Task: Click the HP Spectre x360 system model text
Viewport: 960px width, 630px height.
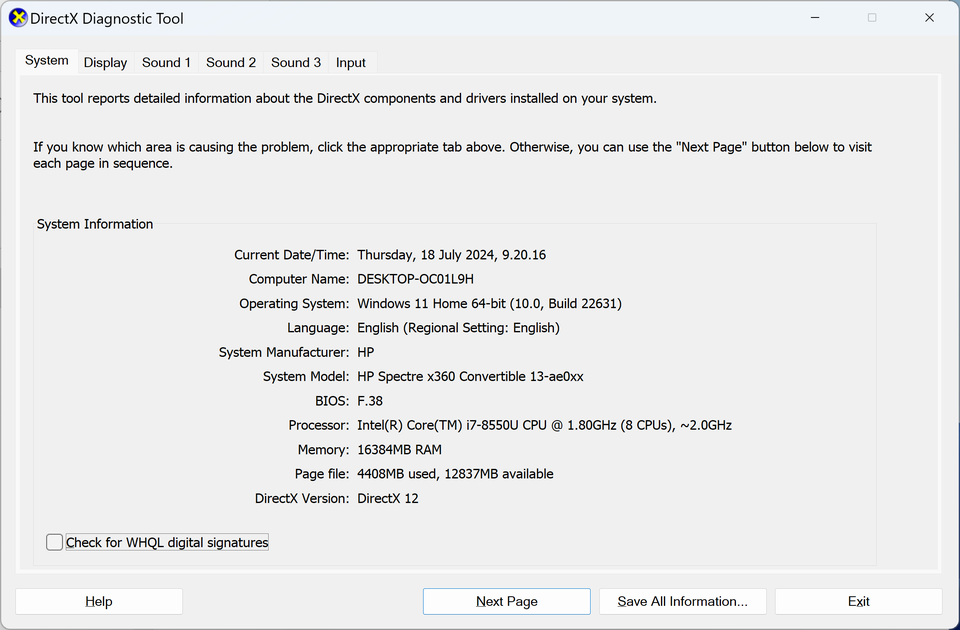Action: tap(470, 377)
